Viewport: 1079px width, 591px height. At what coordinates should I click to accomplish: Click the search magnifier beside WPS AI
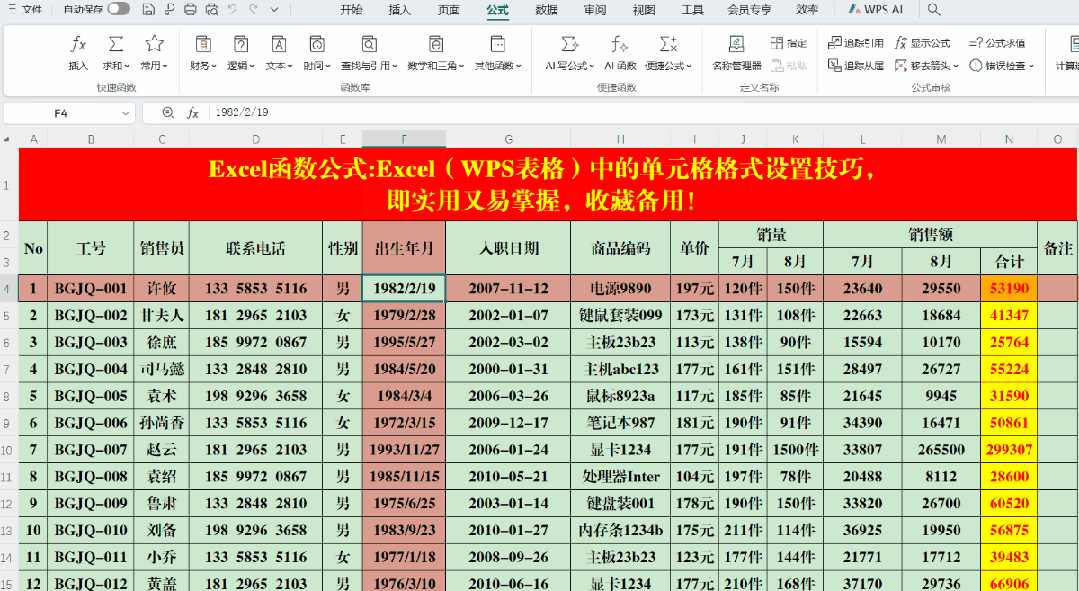tap(934, 10)
